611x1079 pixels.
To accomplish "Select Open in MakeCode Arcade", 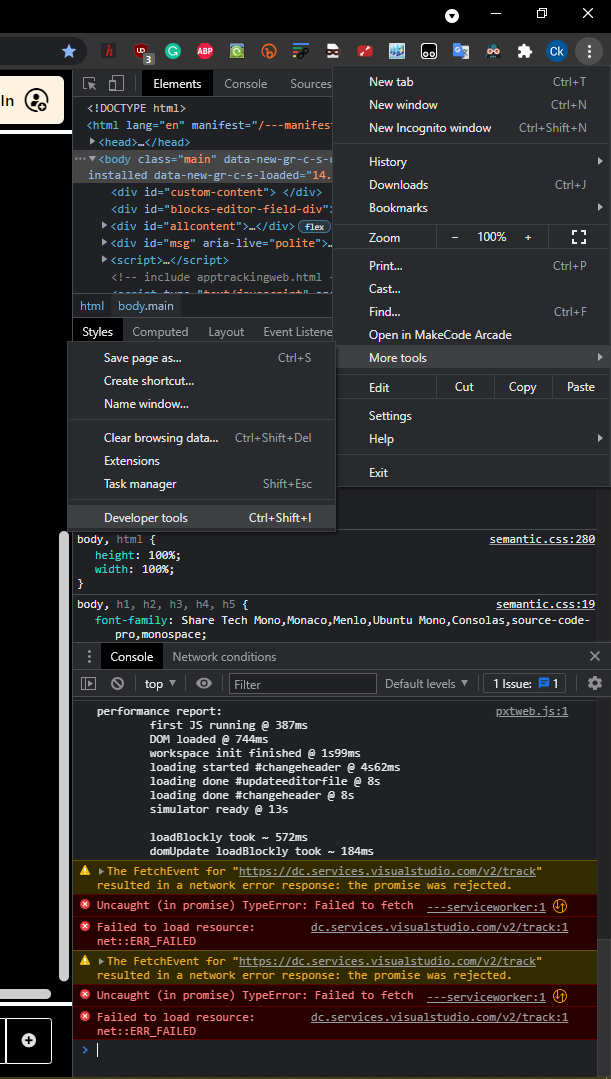I will tap(471, 335).
